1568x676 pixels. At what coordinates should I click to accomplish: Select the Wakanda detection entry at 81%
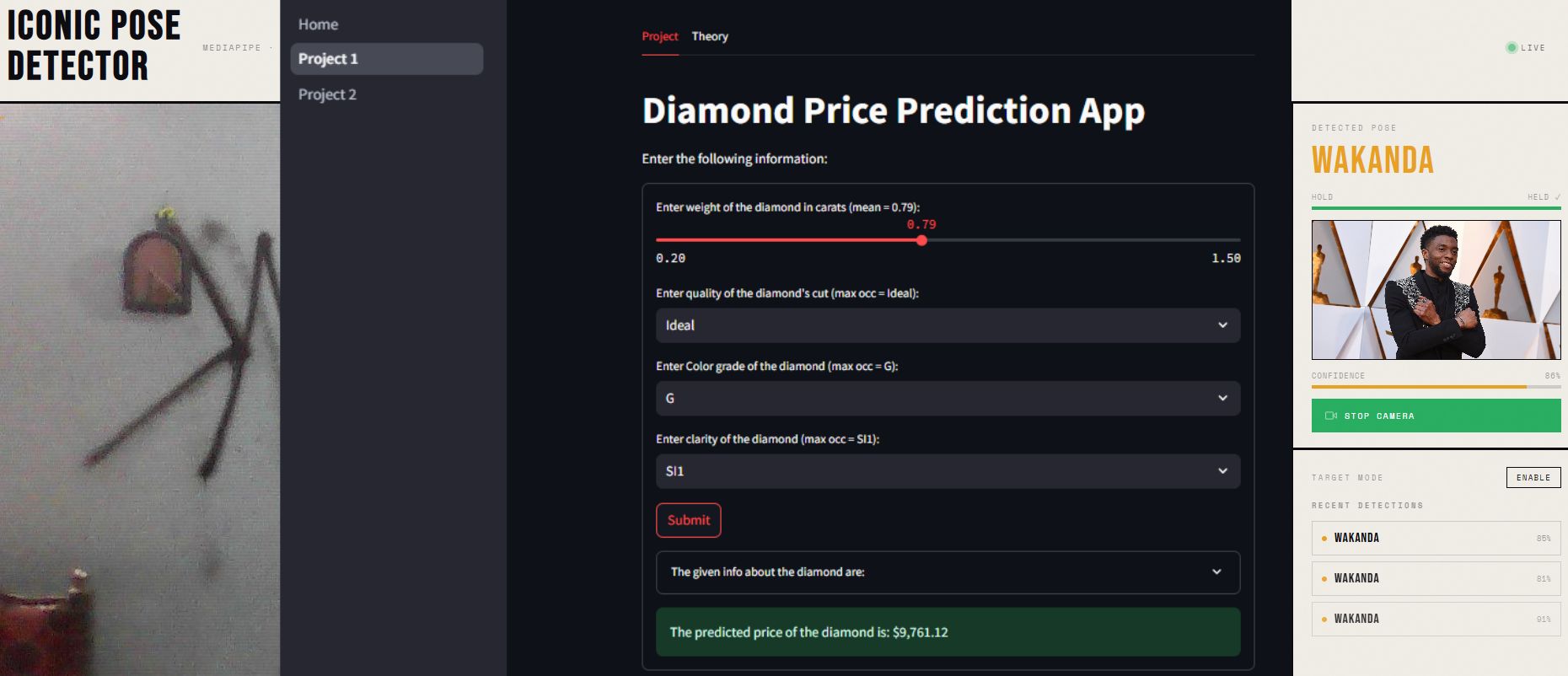click(1436, 578)
